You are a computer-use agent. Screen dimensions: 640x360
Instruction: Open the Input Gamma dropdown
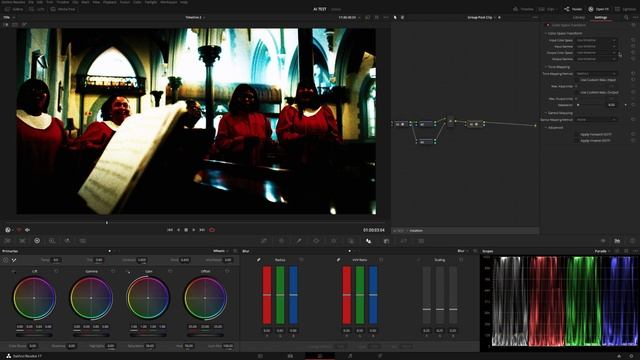point(596,47)
